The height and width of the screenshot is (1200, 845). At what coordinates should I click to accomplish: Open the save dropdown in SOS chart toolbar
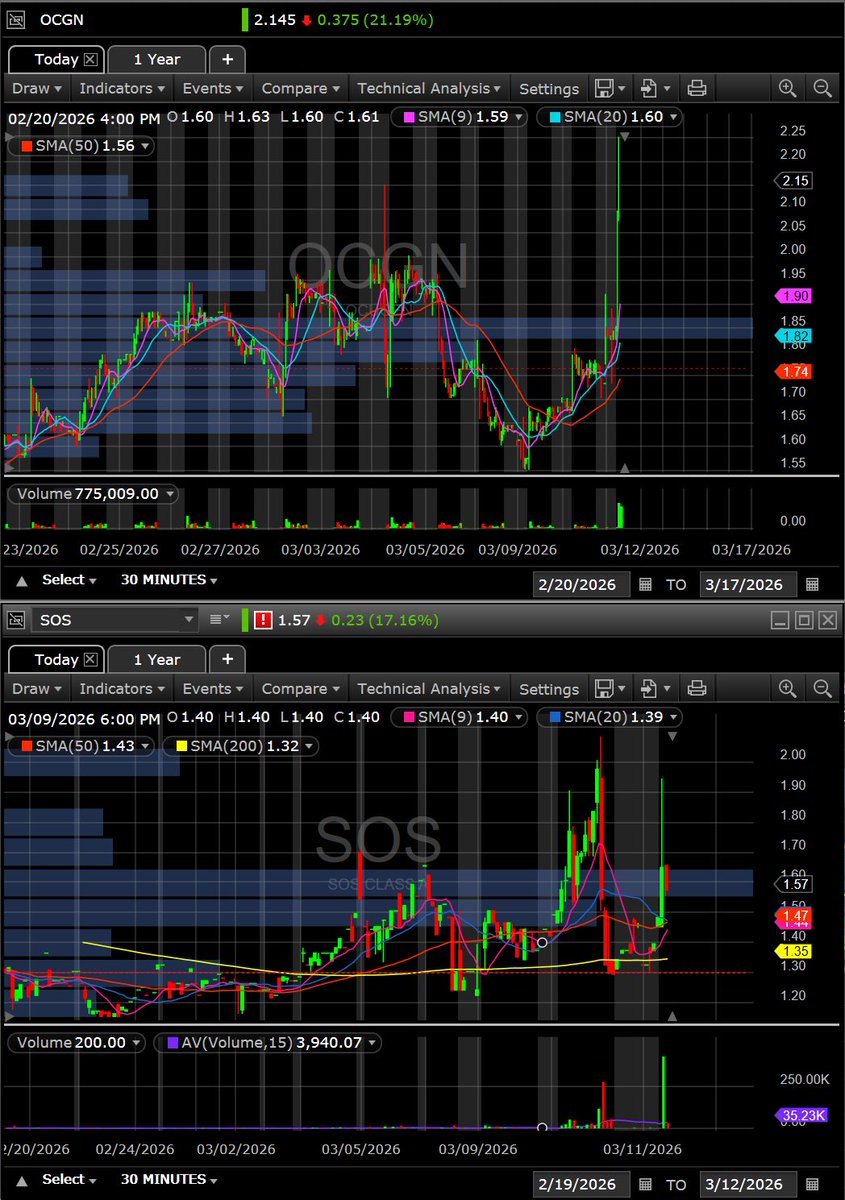pyautogui.click(x=610, y=688)
